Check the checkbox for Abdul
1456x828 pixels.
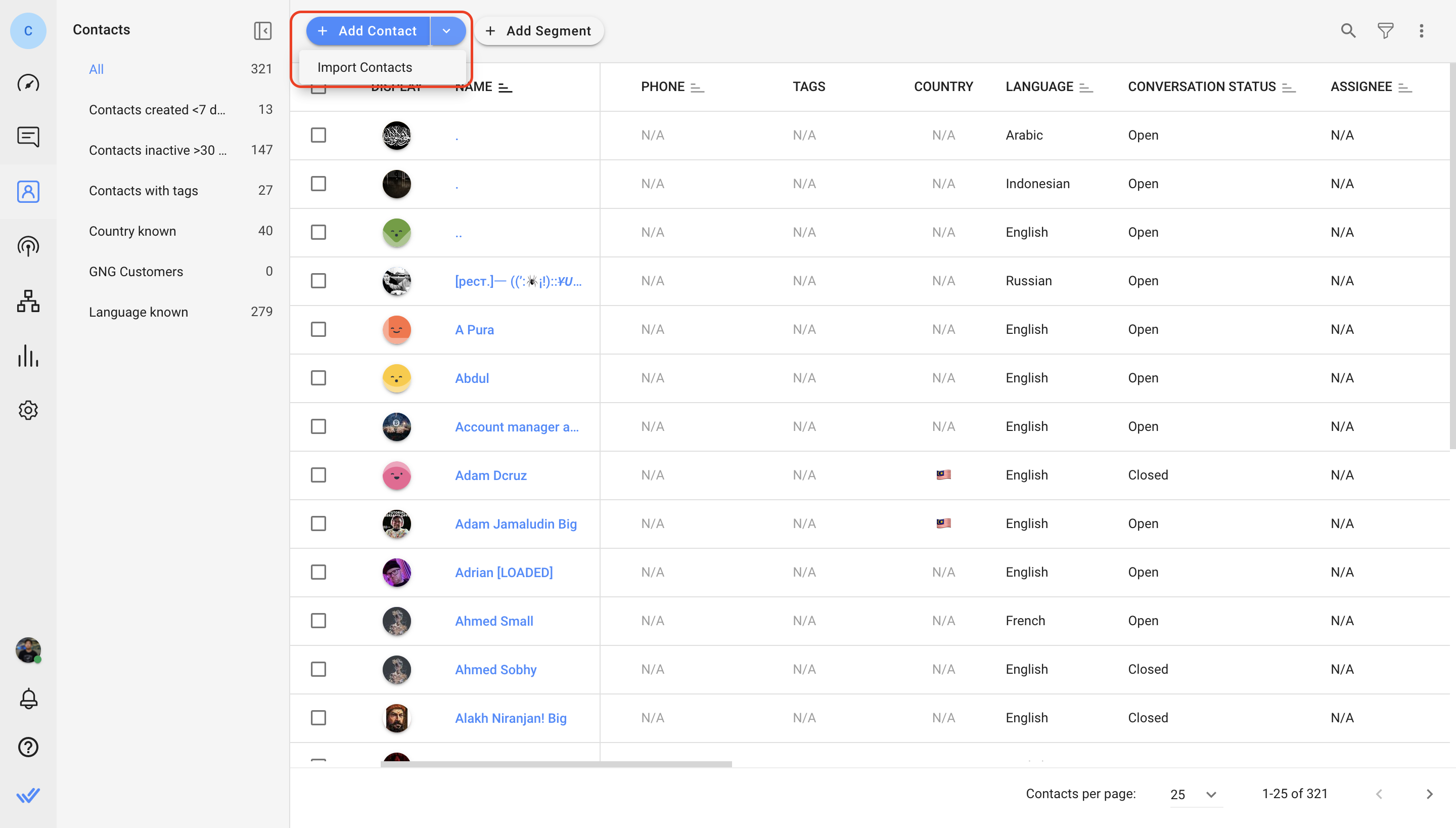pos(318,378)
